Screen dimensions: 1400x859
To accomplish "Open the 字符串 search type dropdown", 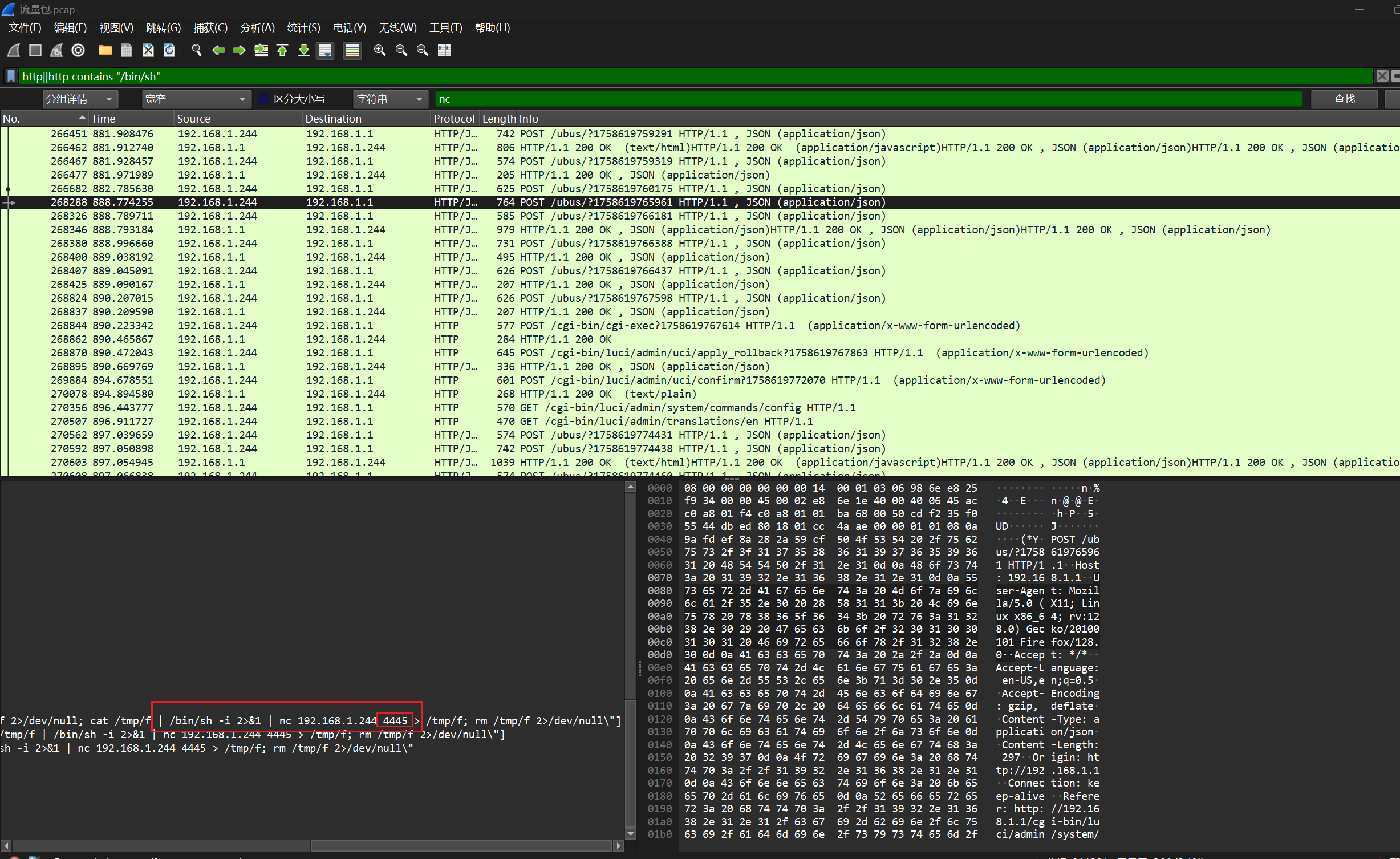I will [390, 99].
